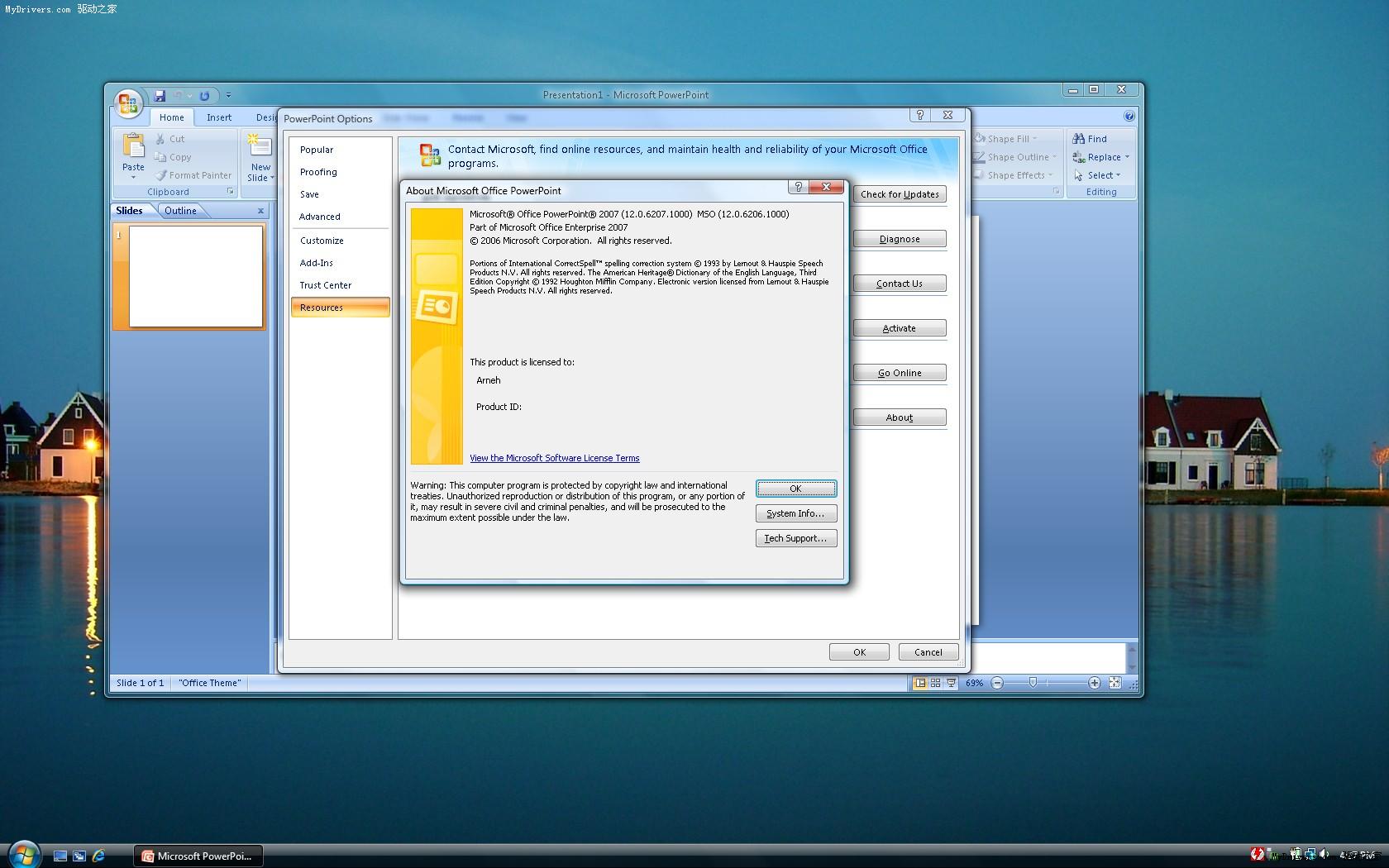Select Resources in PowerPoint Options
Image resolution: width=1389 pixels, height=868 pixels.
tap(340, 308)
